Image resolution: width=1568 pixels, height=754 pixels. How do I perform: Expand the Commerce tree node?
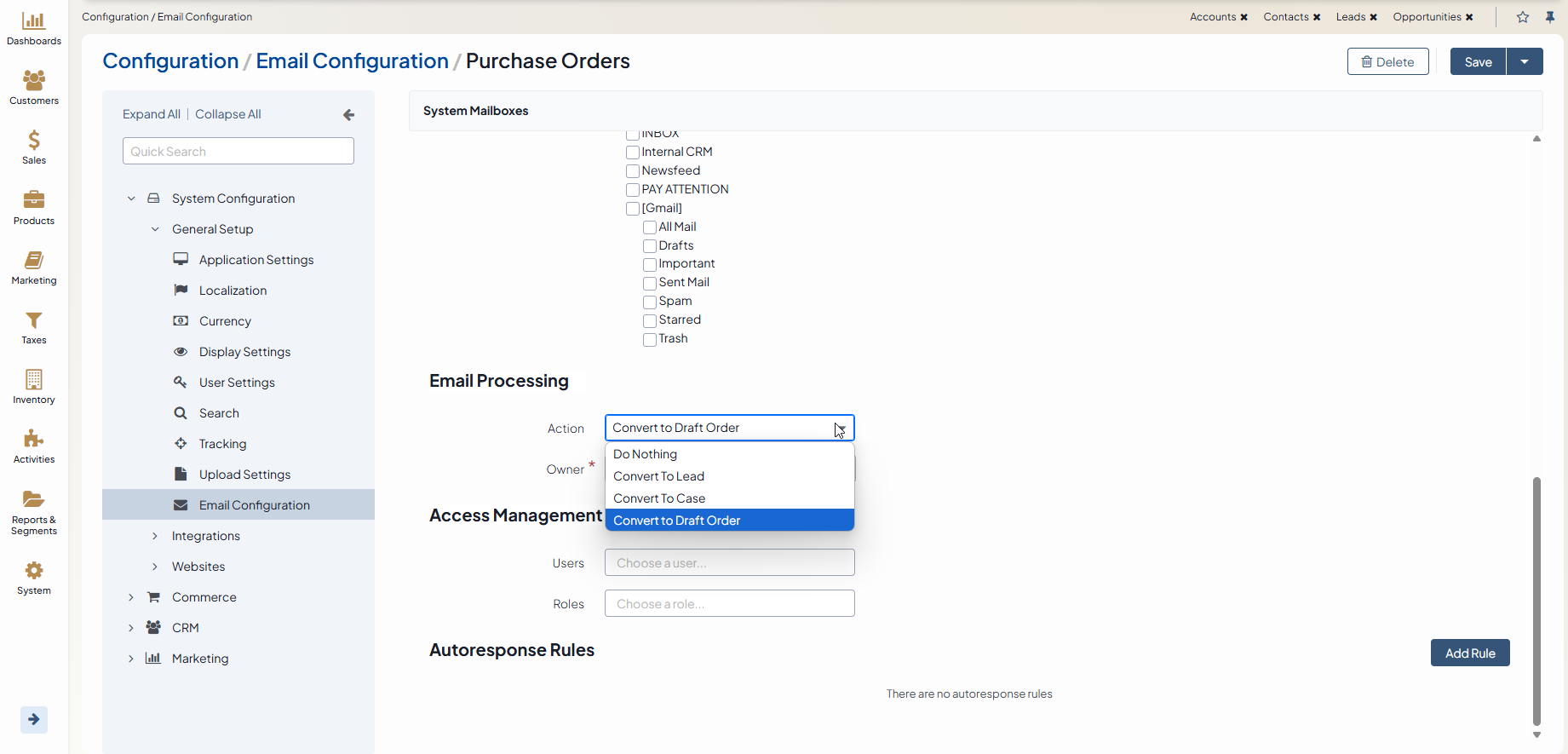[x=131, y=597]
